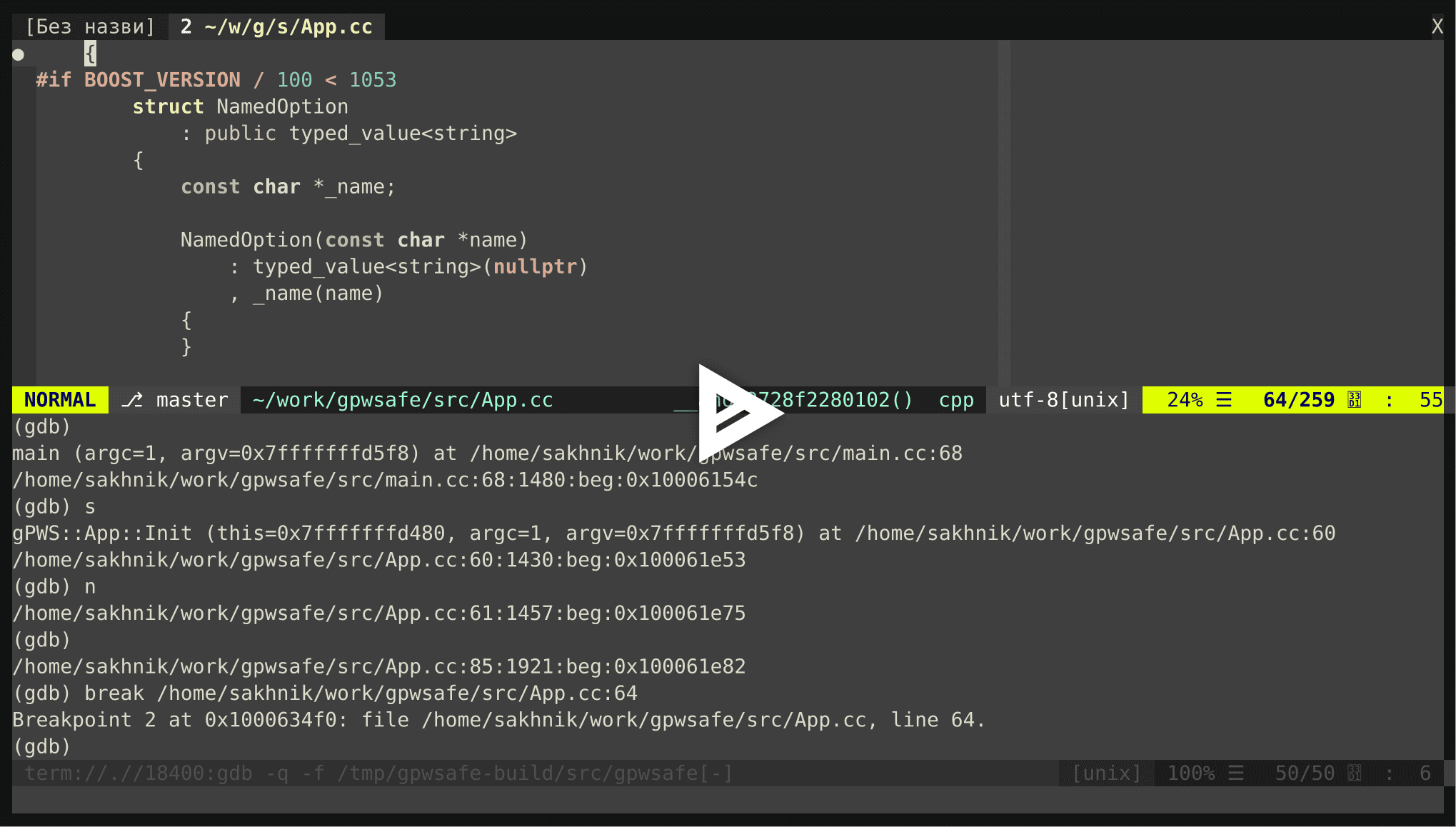This screenshot has height=827, width=1456.
Task: Click the utf-8[unix] encoding indicator
Action: [x=1064, y=400]
